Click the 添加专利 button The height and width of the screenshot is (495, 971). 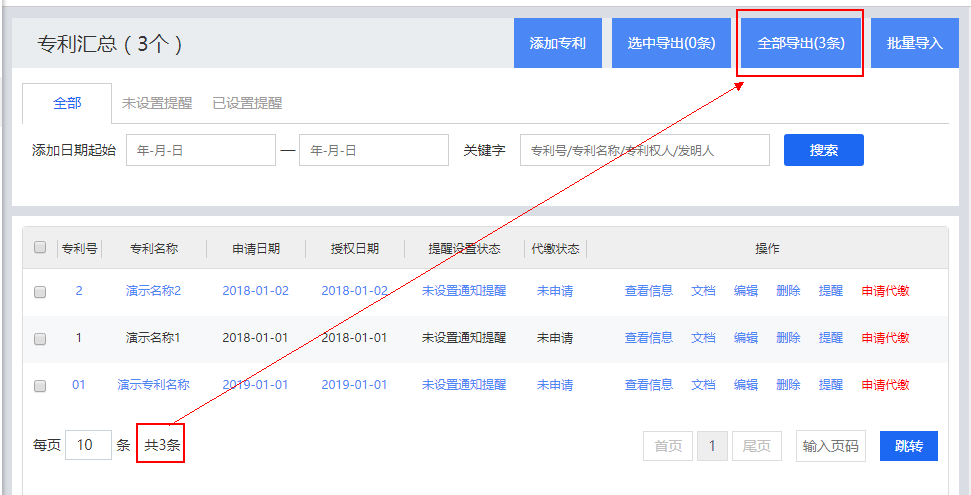pos(557,43)
